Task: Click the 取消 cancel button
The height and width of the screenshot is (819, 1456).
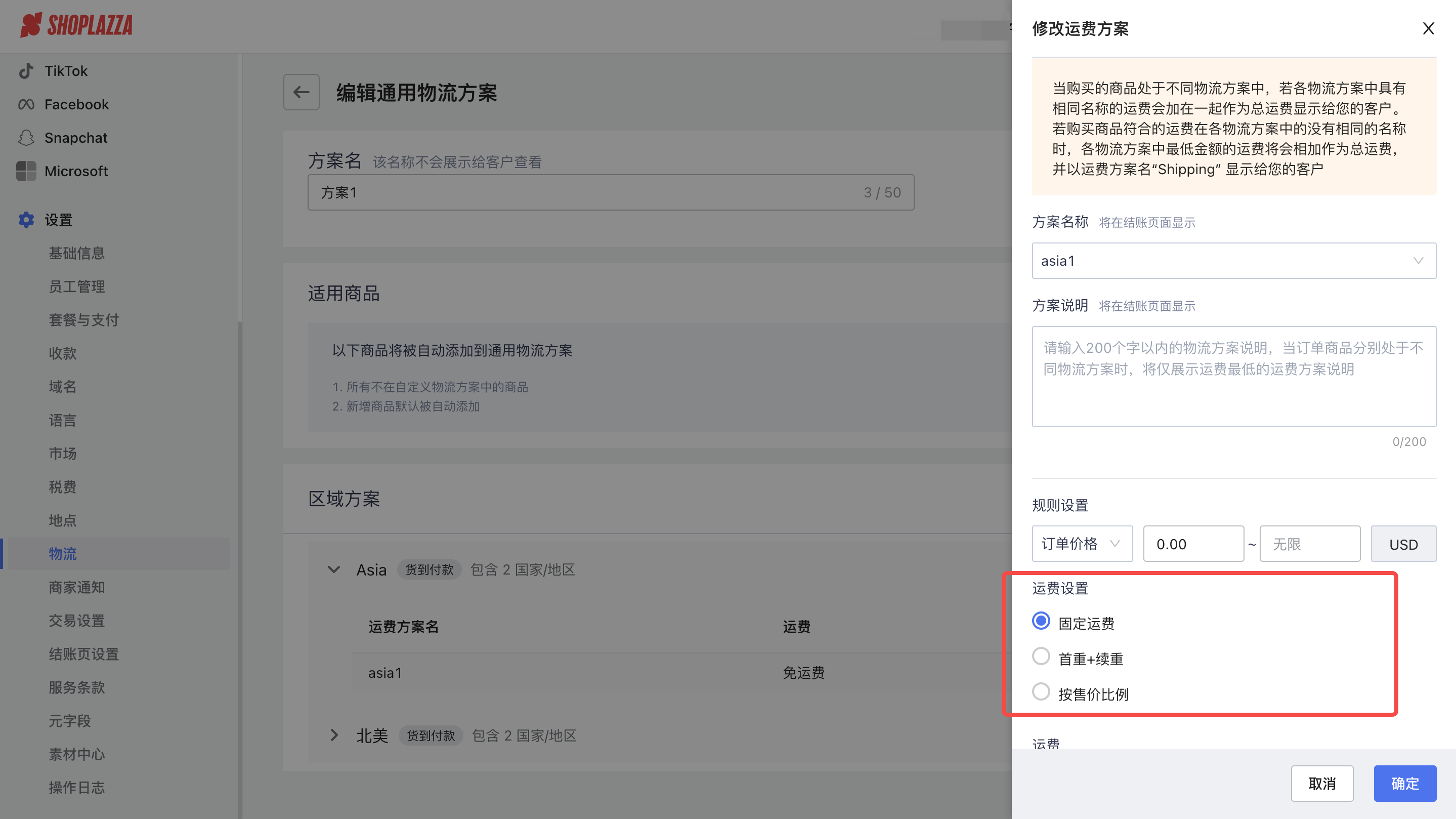Action: 1322,784
